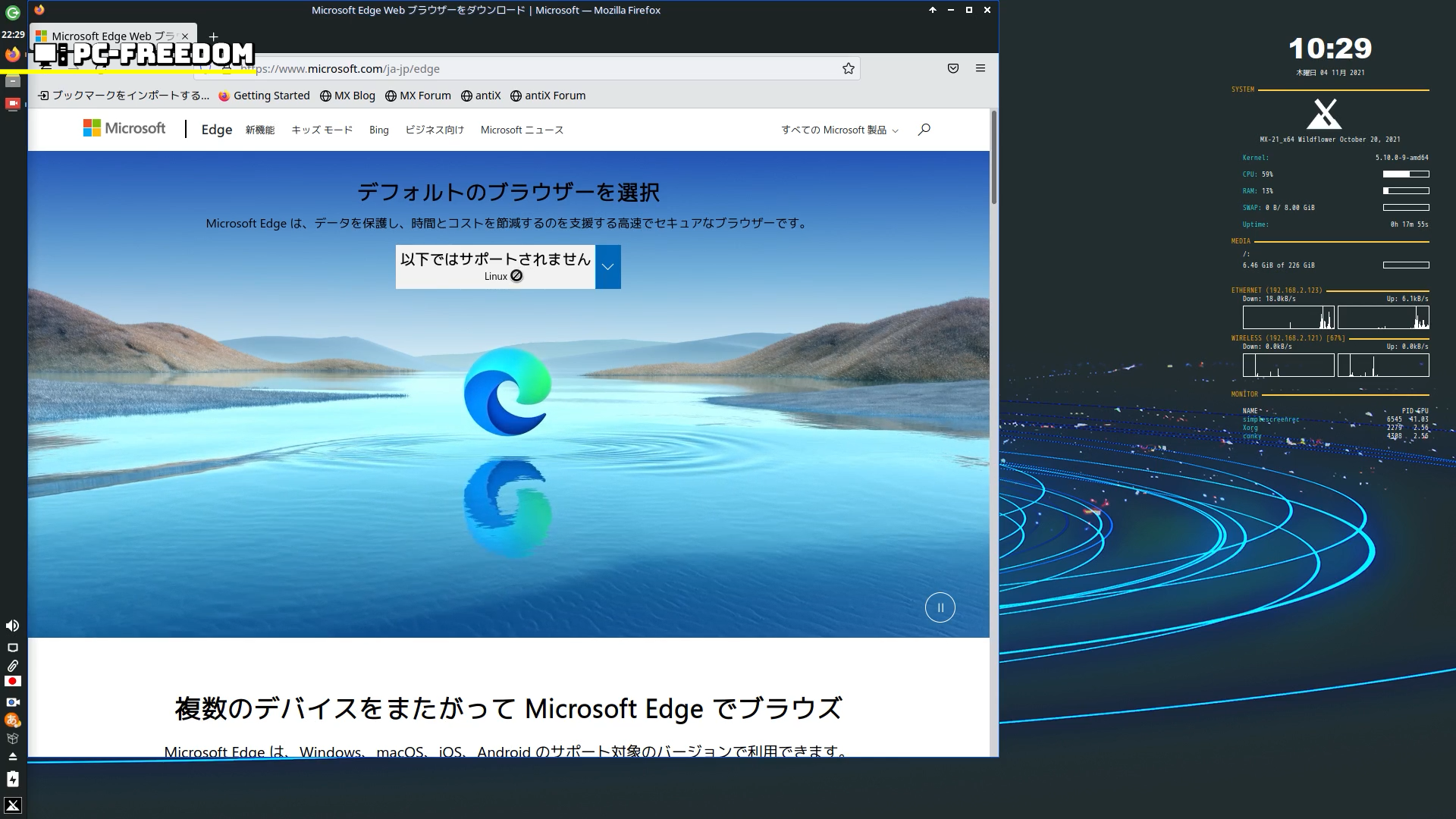Open the clipboard paperclip tray icon
This screenshot has width=1456, height=819.
13,666
